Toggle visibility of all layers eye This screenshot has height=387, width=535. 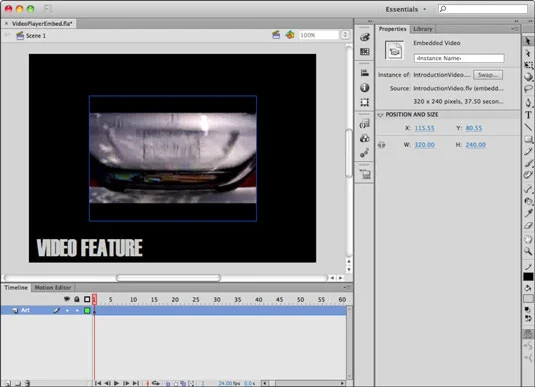[x=67, y=299]
